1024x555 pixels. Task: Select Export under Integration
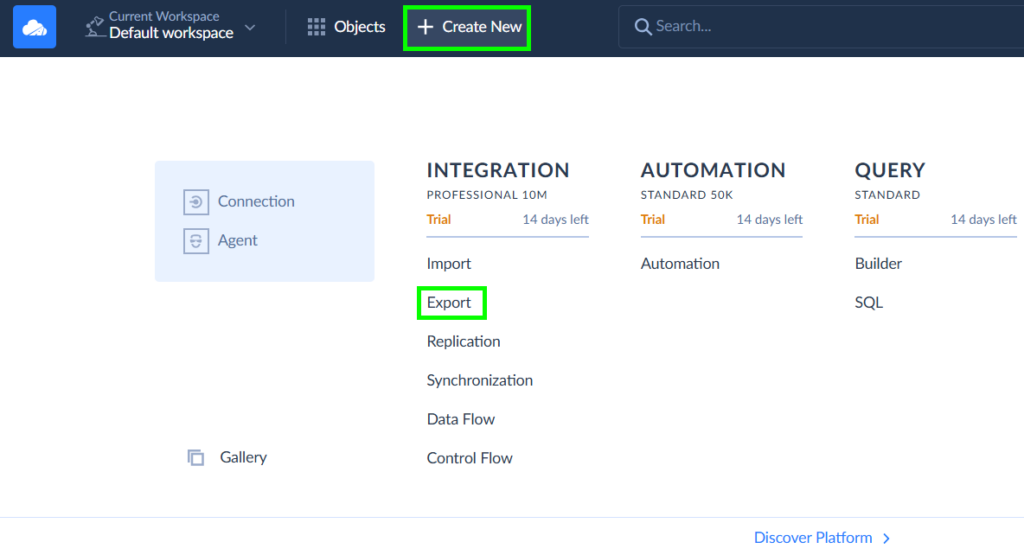[x=449, y=303]
